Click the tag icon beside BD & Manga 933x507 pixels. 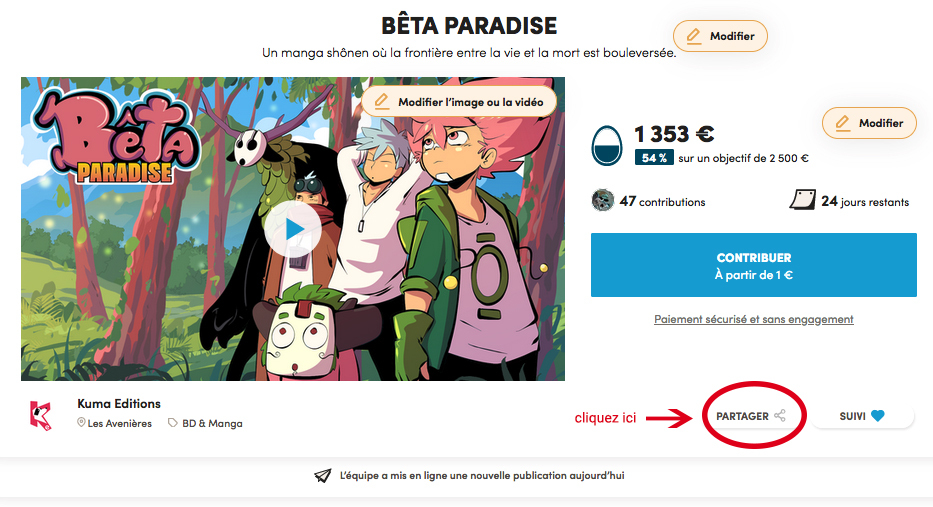point(173,423)
